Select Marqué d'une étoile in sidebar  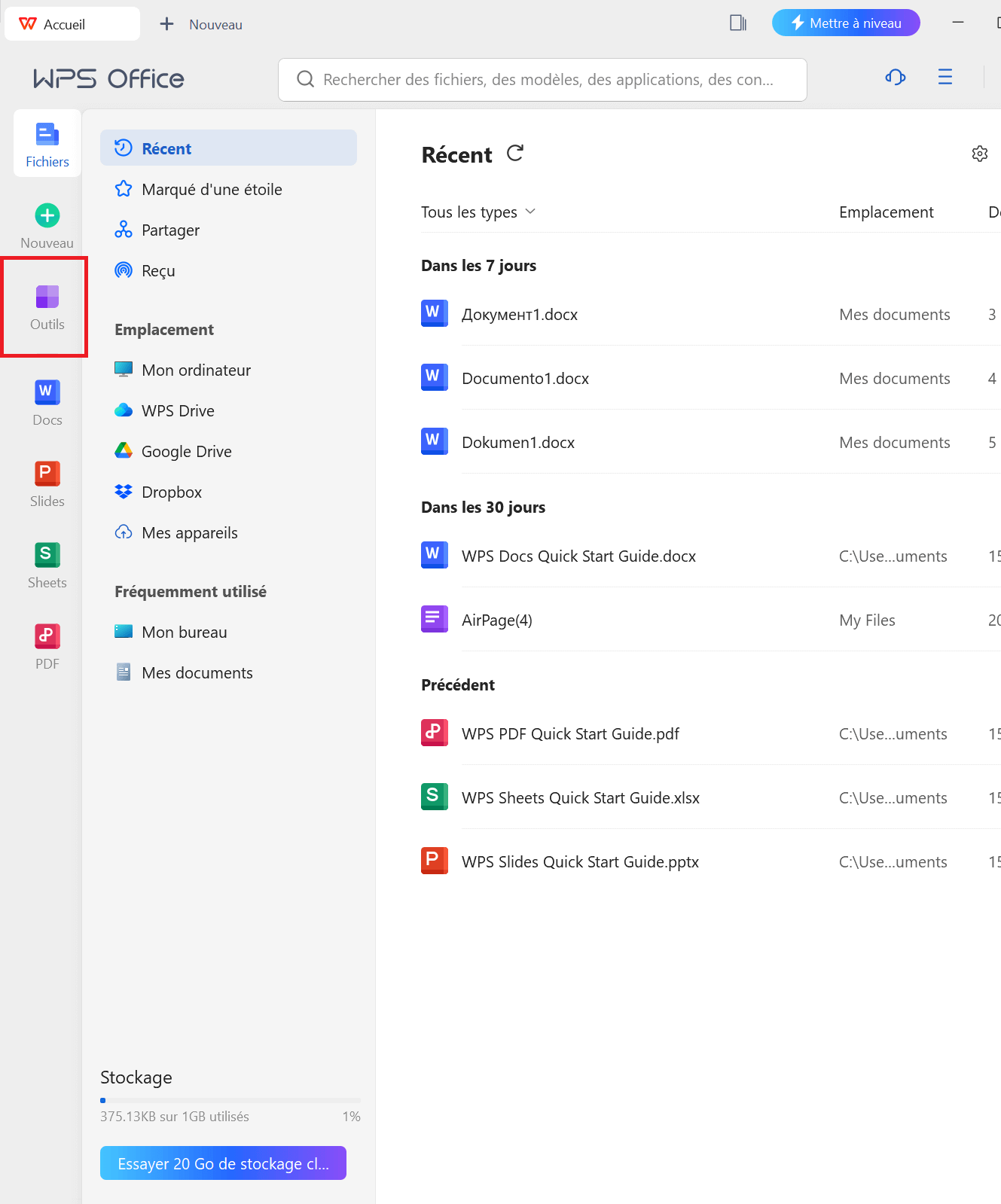[212, 190]
